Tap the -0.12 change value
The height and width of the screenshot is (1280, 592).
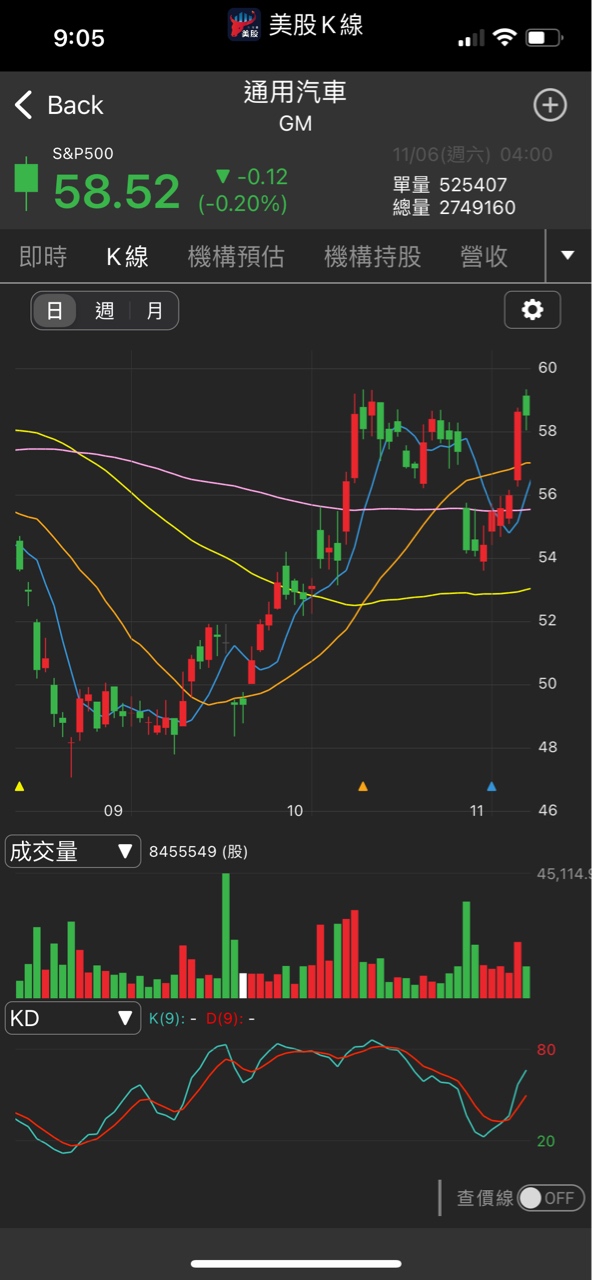(252, 177)
